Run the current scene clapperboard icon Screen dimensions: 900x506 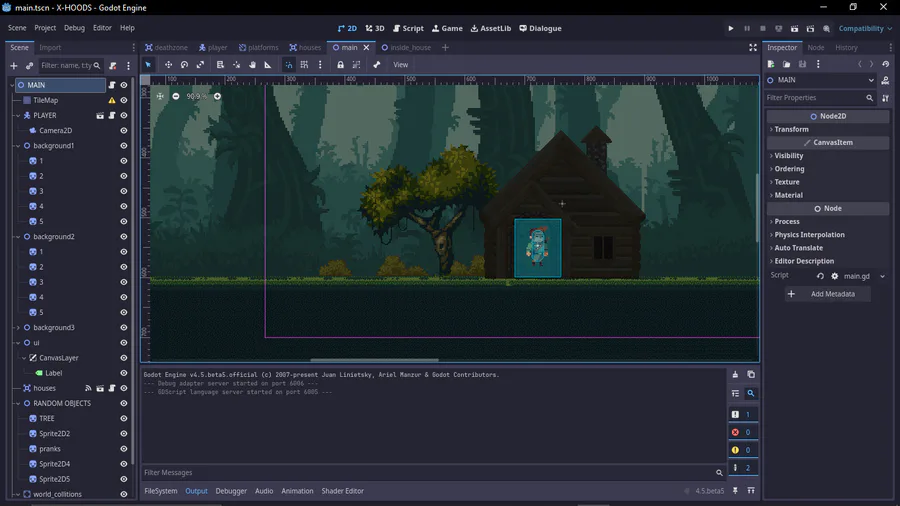click(x=794, y=28)
